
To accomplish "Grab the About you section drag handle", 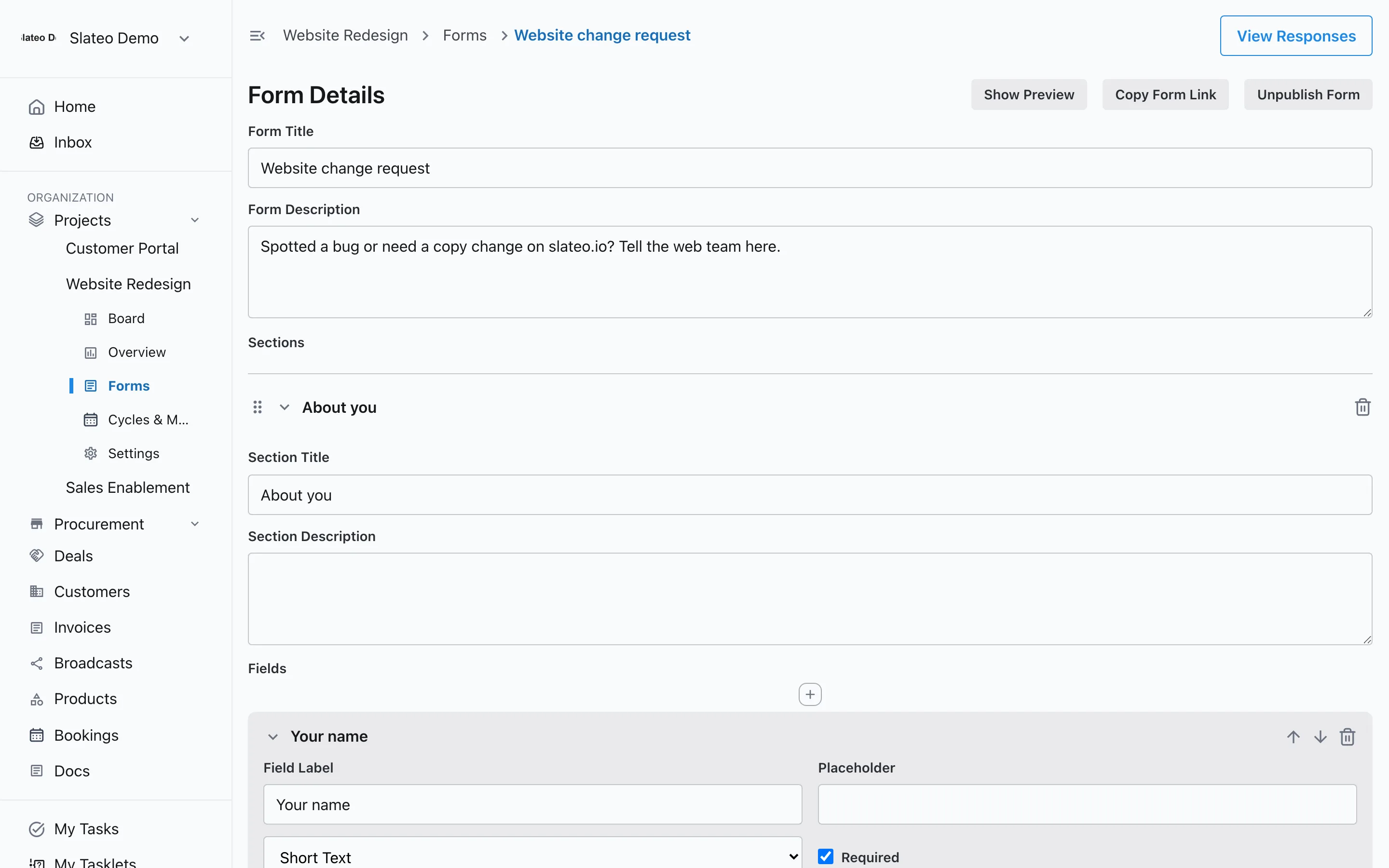I will point(258,407).
